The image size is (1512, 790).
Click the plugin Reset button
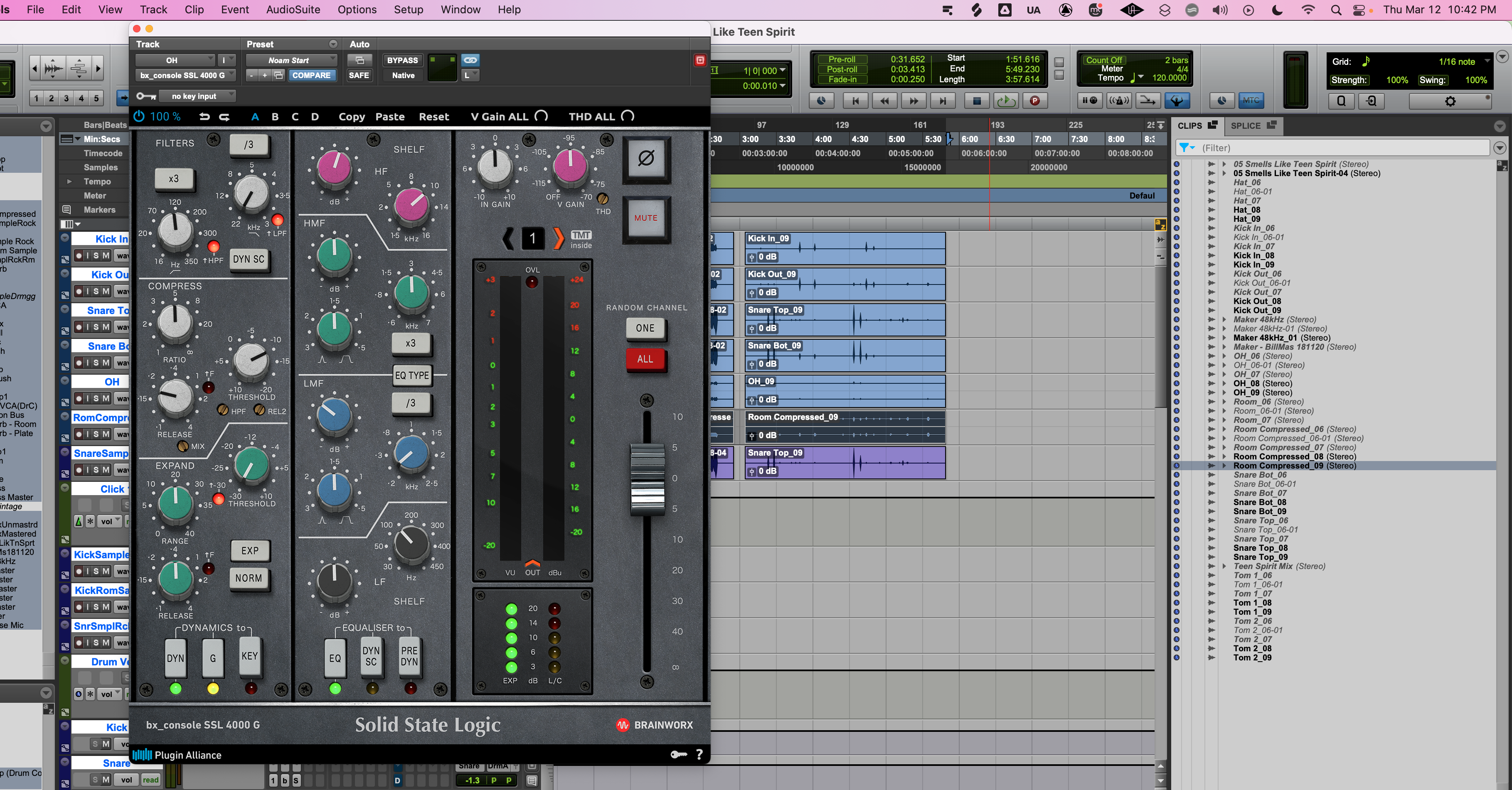(x=434, y=117)
